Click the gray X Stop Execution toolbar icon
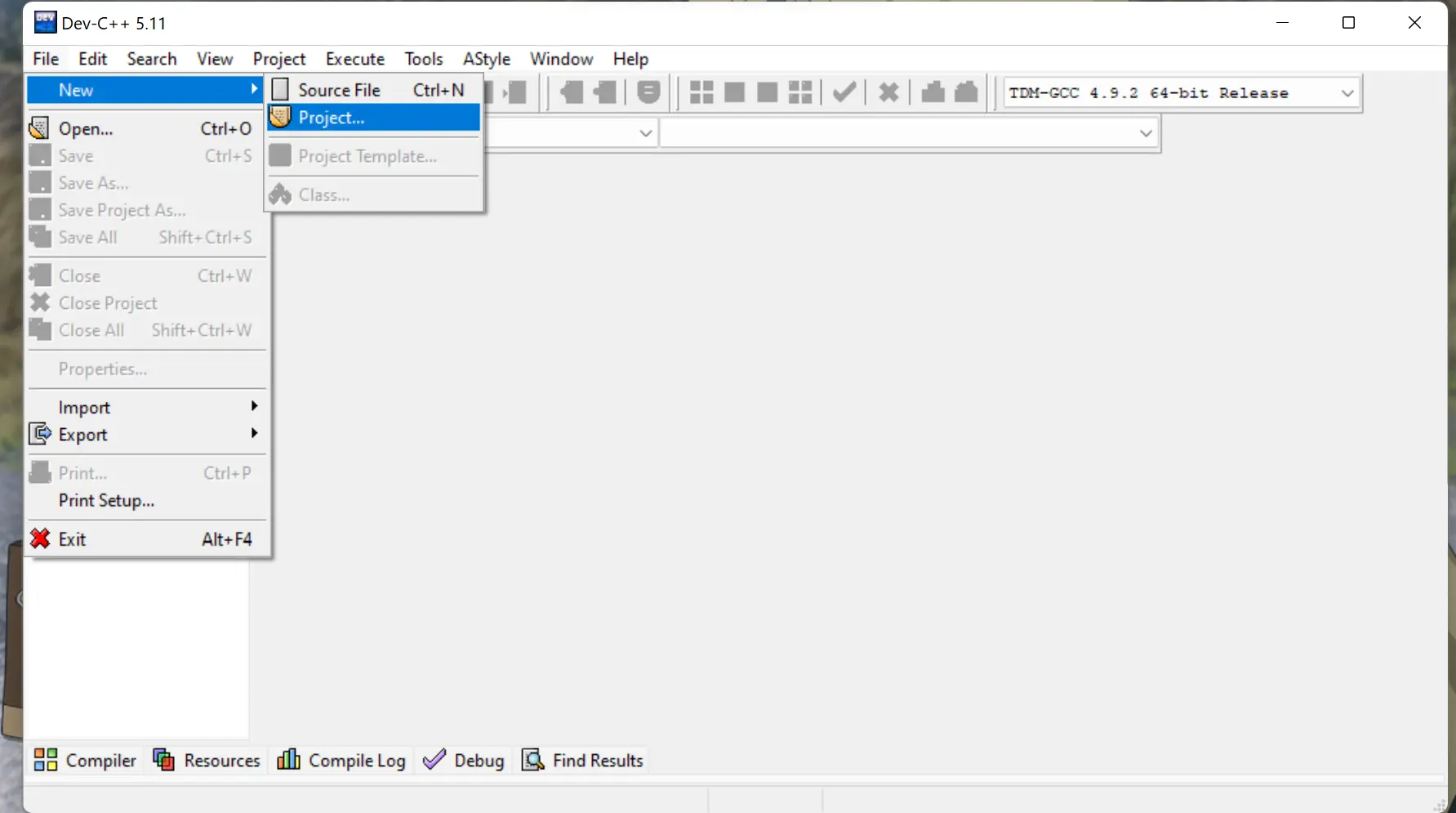This screenshot has width=1456, height=813. tap(888, 92)
